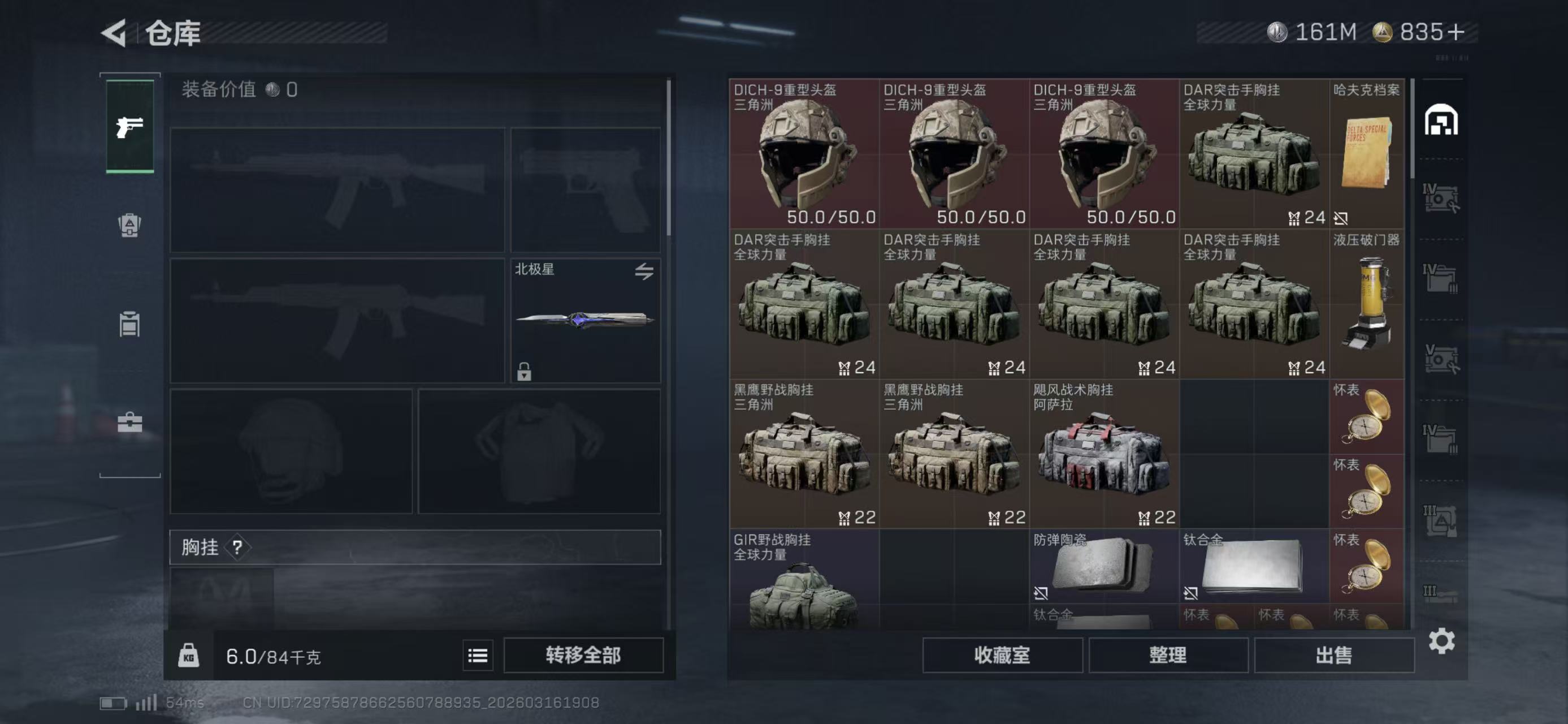
Task: Click the 整理 sort button
Action: click(x=1167, y=655)
